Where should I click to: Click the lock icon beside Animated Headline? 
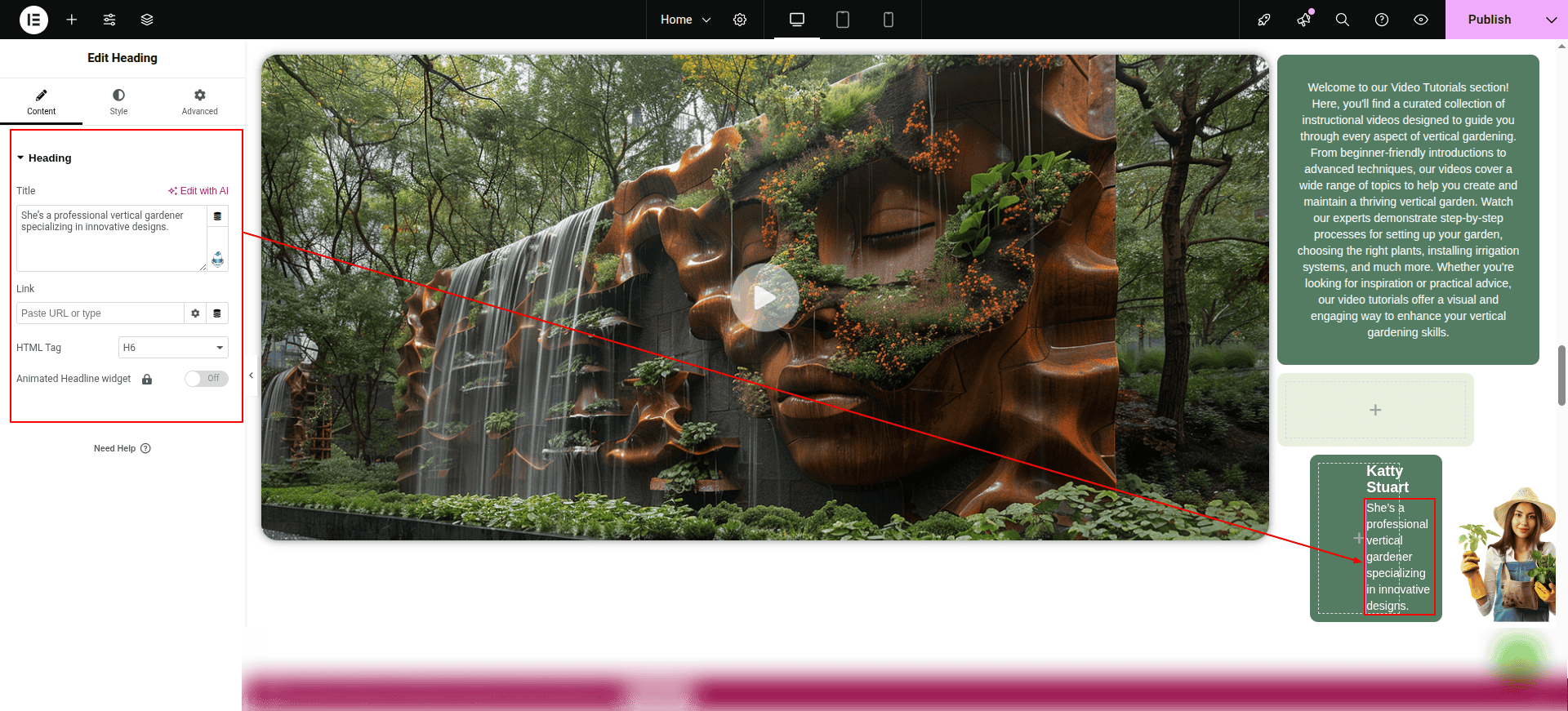point(147,379)
